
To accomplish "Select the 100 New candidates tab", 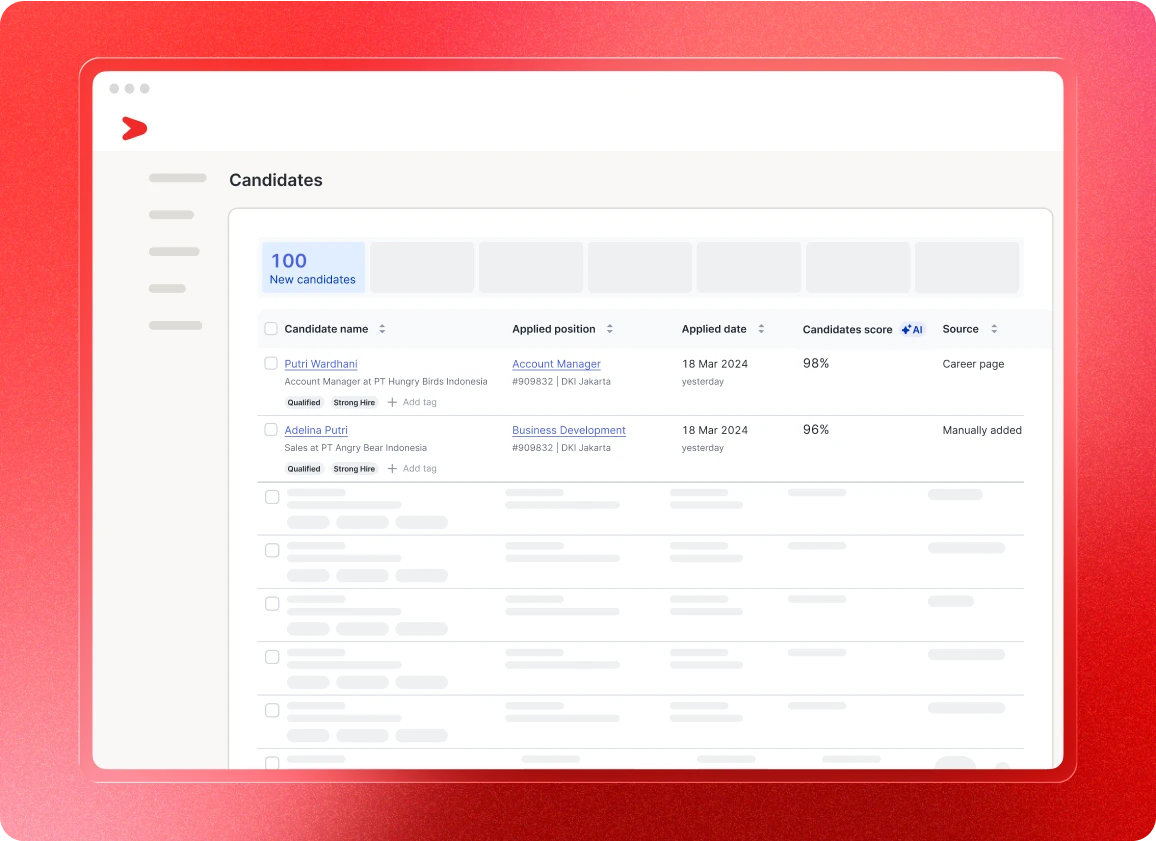I will point(313,268).
